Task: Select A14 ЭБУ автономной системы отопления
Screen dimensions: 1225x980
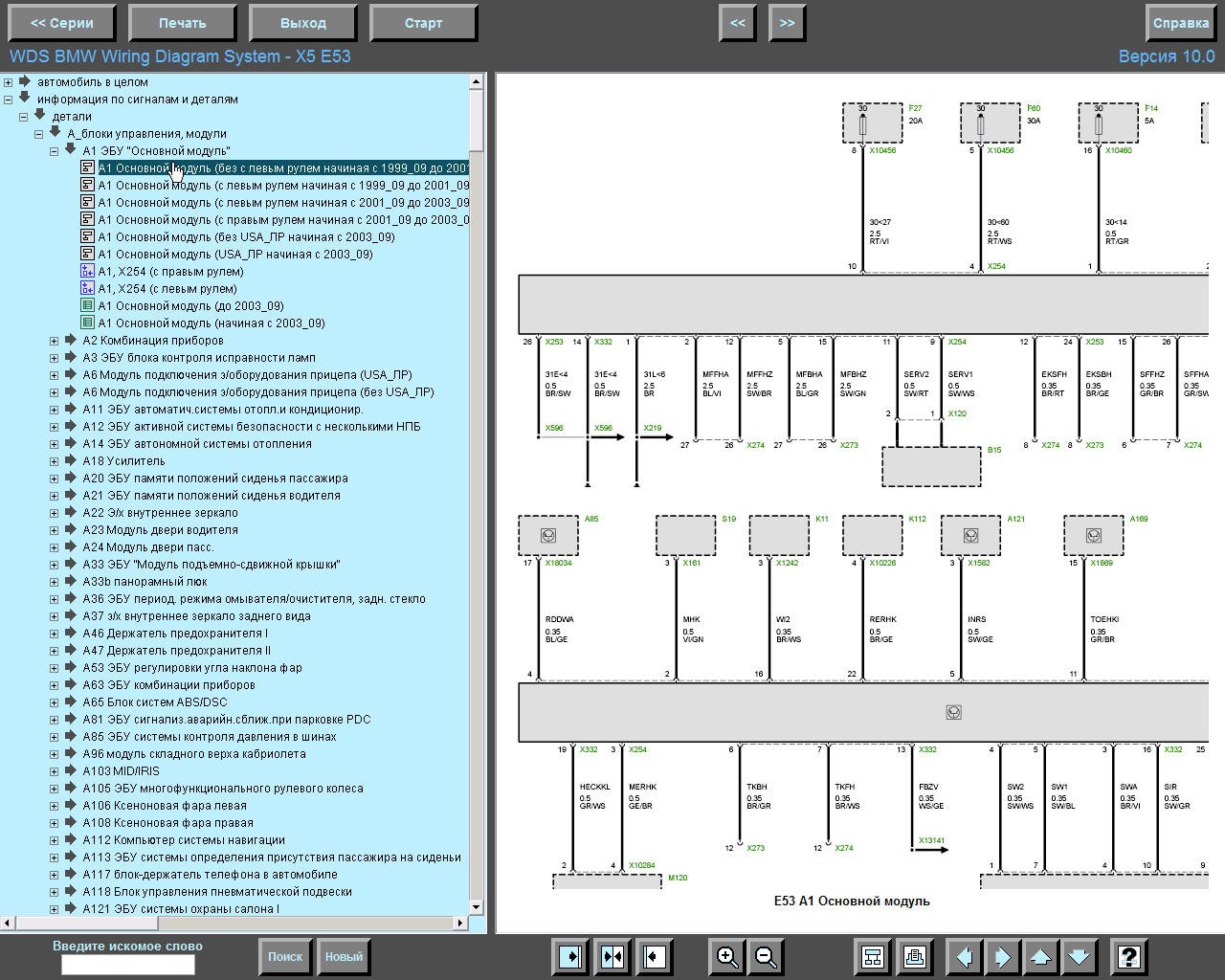Action: tap(197, 443)
